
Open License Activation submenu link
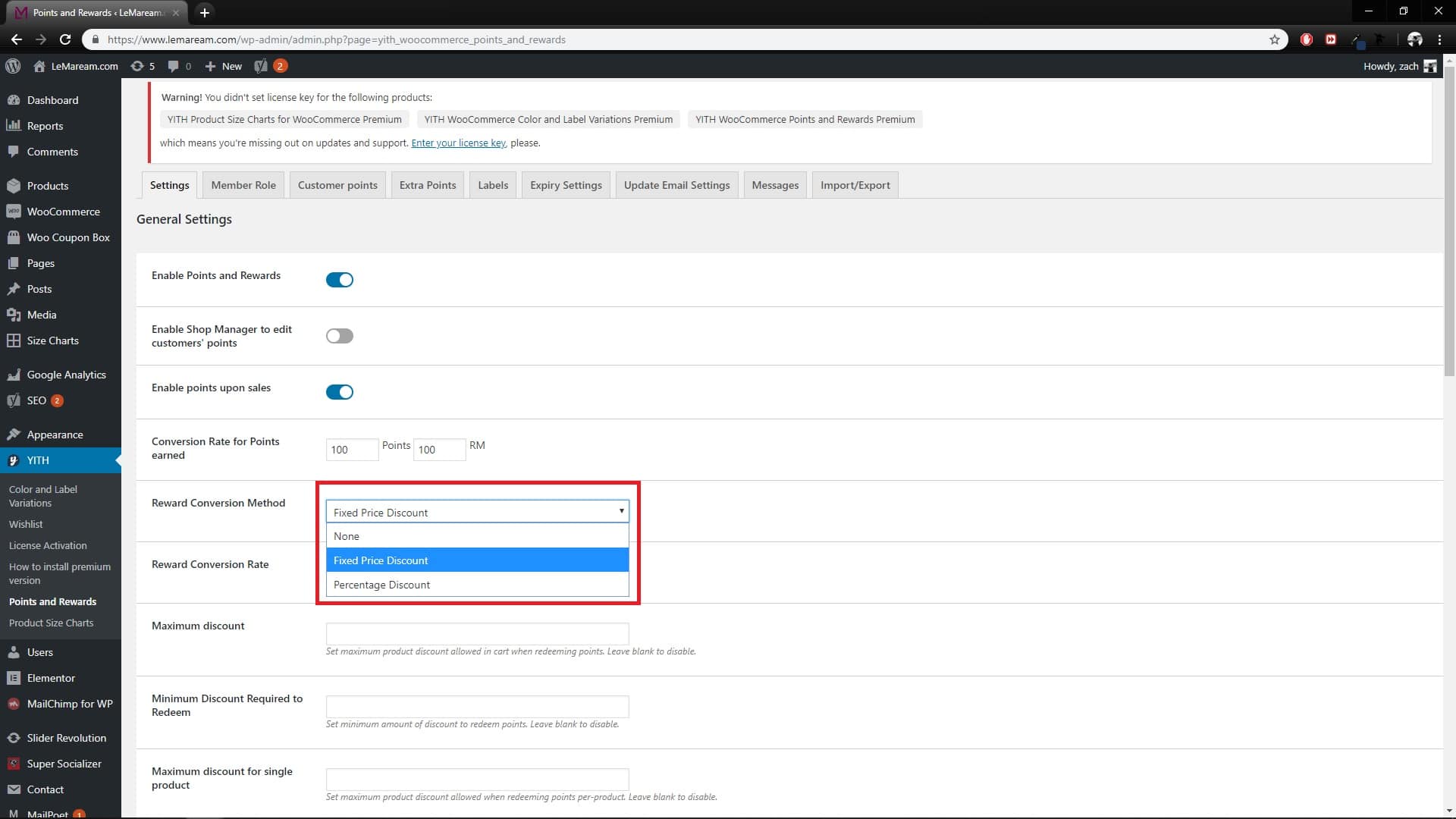[x=48, y=545]
